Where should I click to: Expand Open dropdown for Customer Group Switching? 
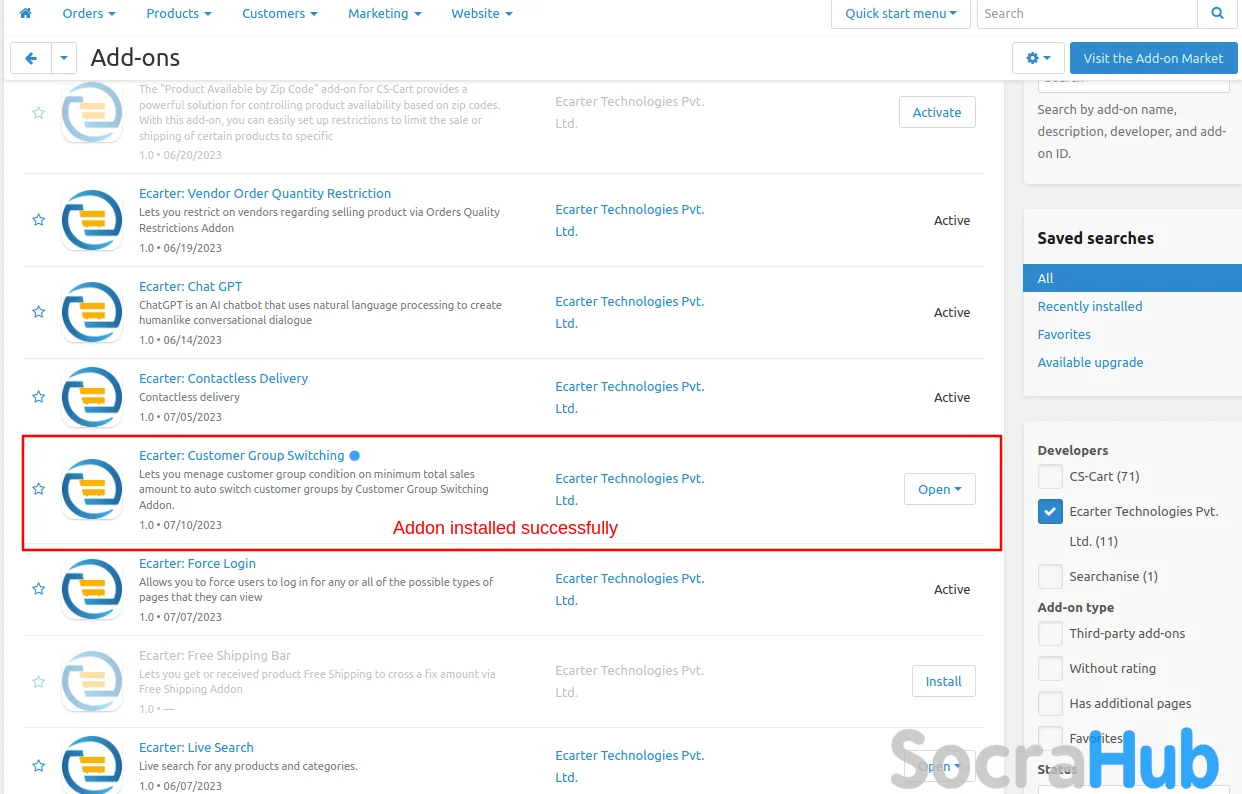(x=939, y=489)
